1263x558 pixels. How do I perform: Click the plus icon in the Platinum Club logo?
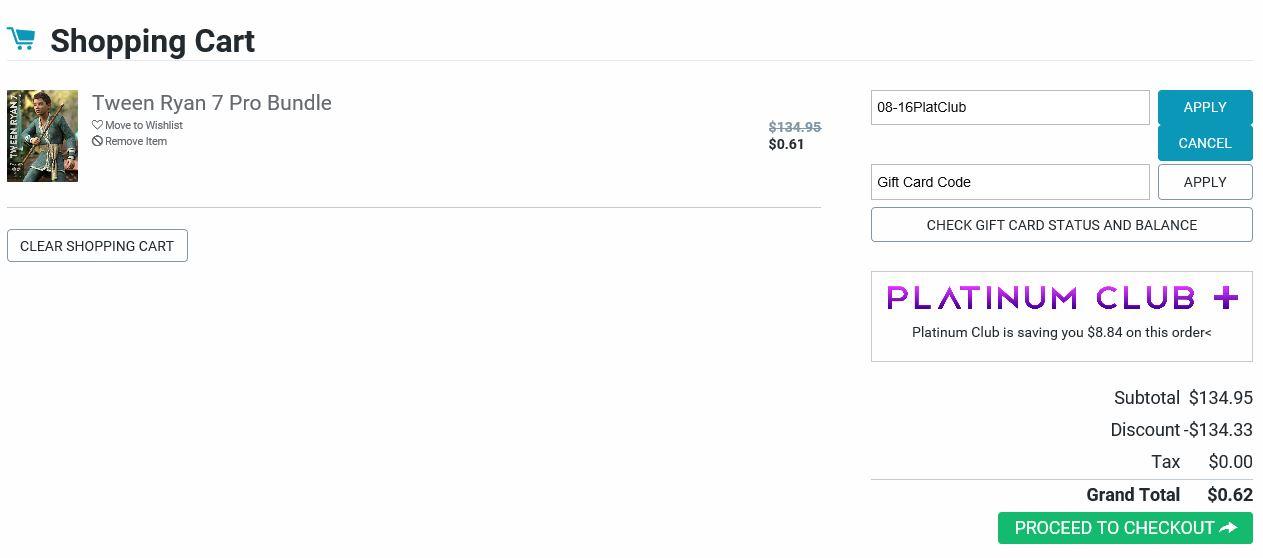[1226, 297]
